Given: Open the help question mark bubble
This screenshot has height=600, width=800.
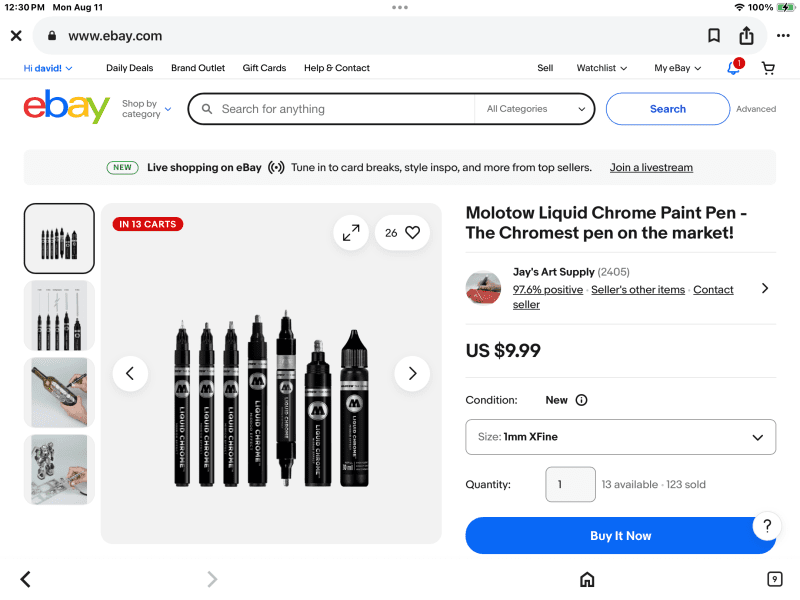Looking at the screenshot, I should tap(766, 526).
